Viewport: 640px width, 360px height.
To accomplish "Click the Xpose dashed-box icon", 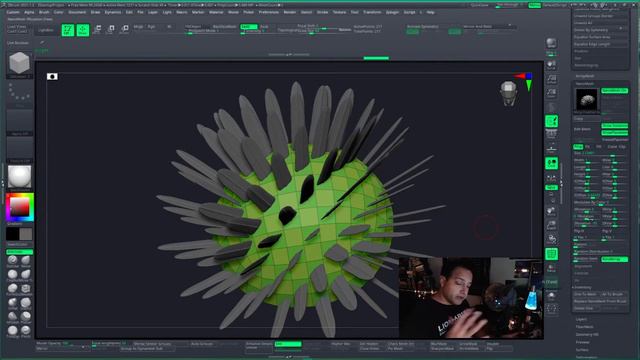I will (551, 309).
